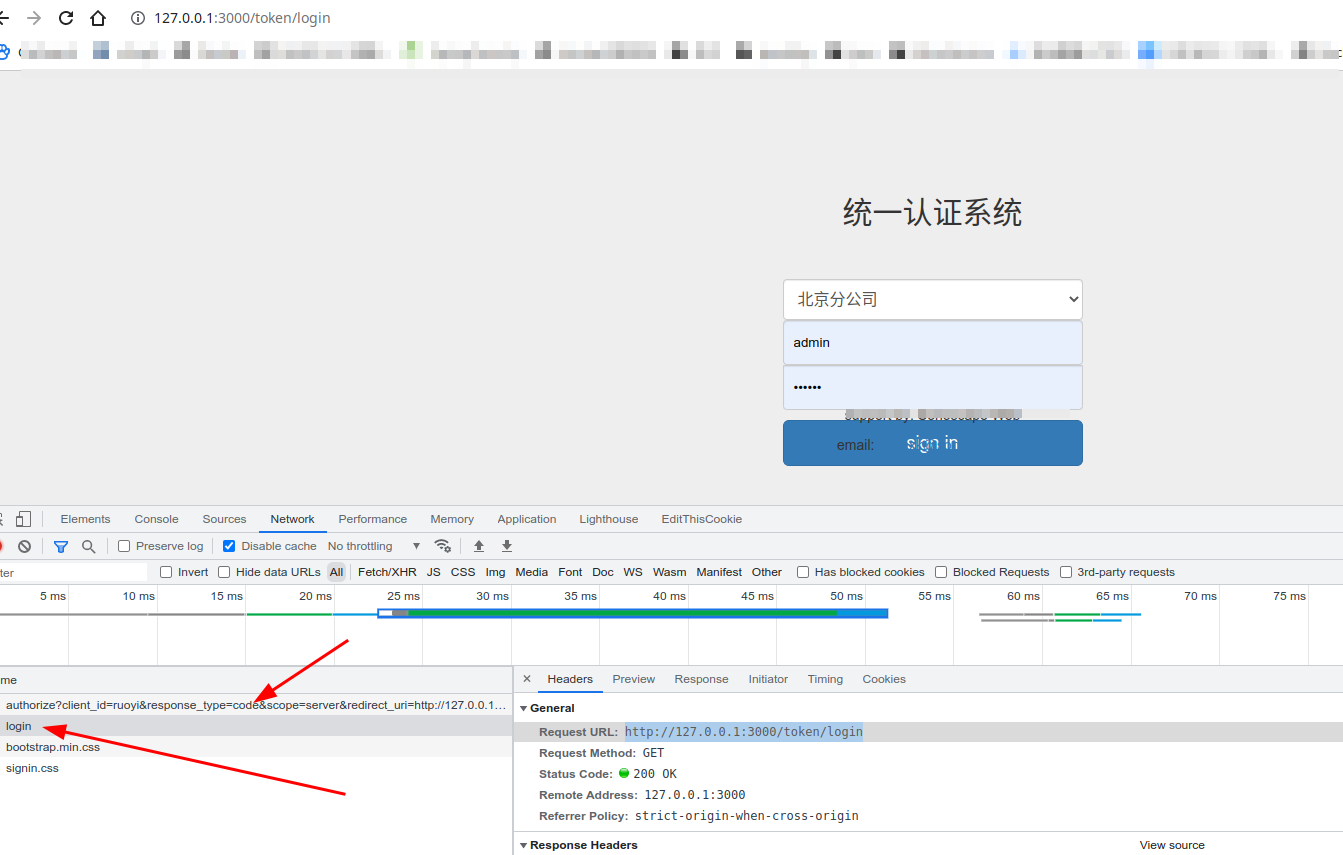Select the login request row
Screen dimensions: 1343x855
256,726
